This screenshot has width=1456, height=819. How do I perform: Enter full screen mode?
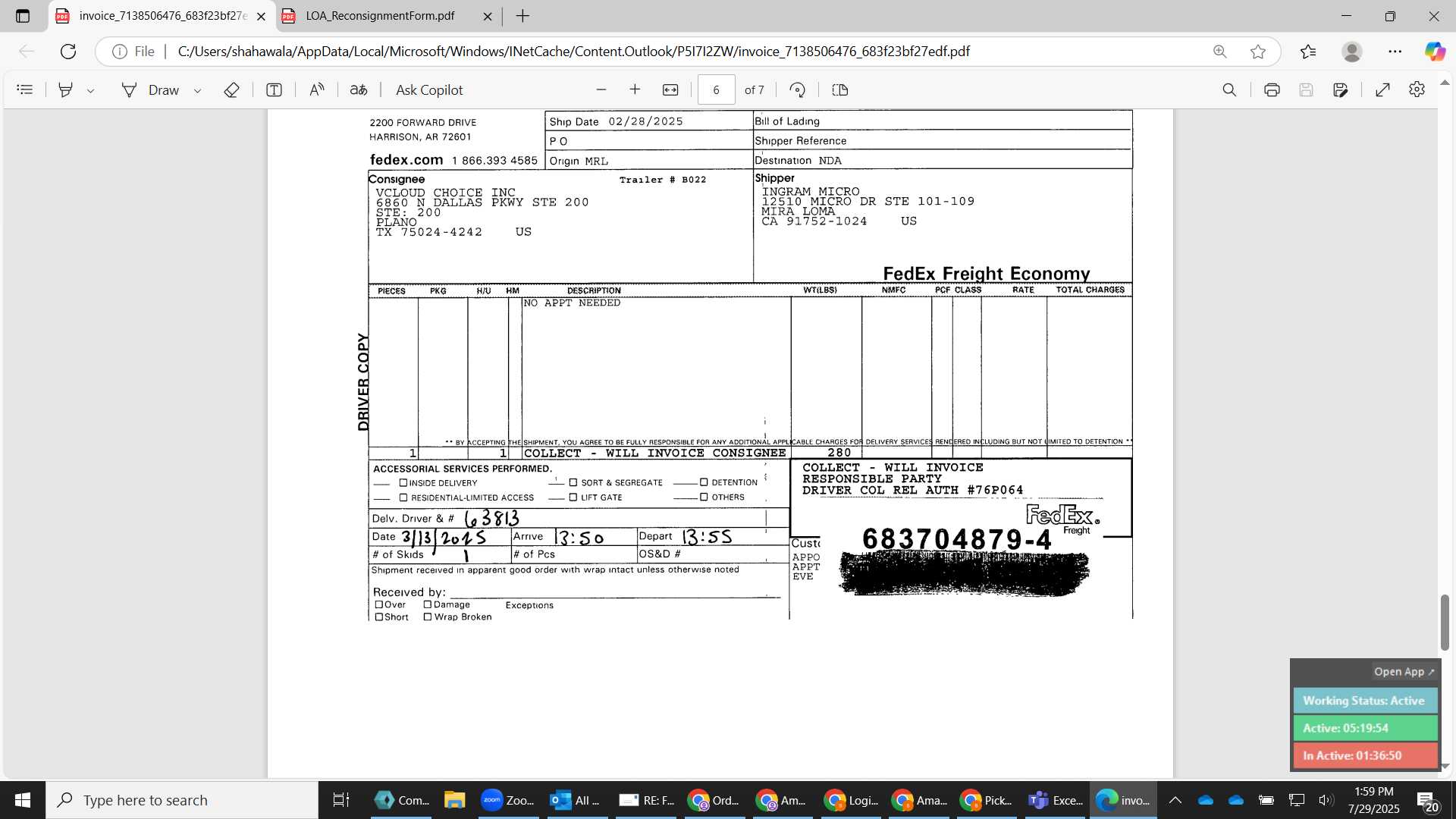[1382, 89]
